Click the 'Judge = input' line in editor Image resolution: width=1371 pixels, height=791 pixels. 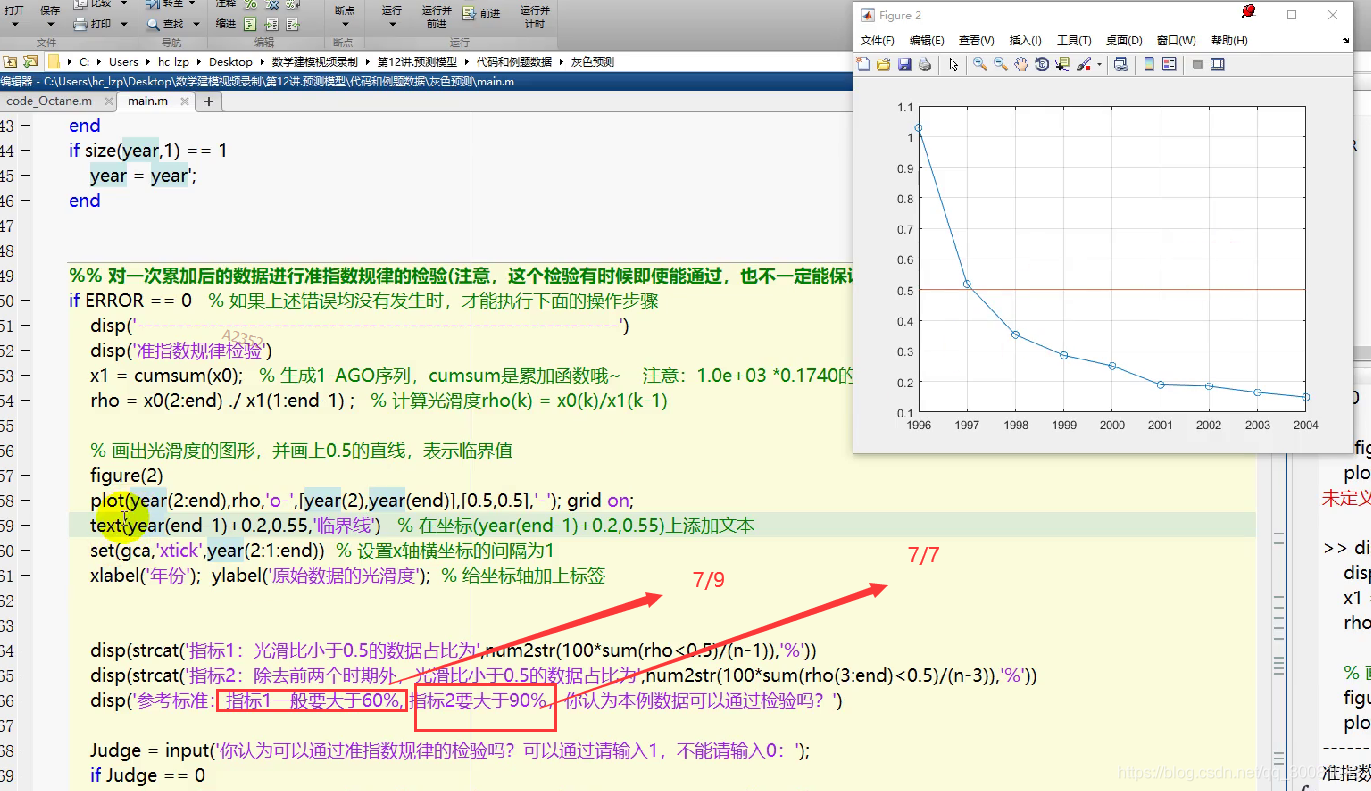click(x=450, y=750)
